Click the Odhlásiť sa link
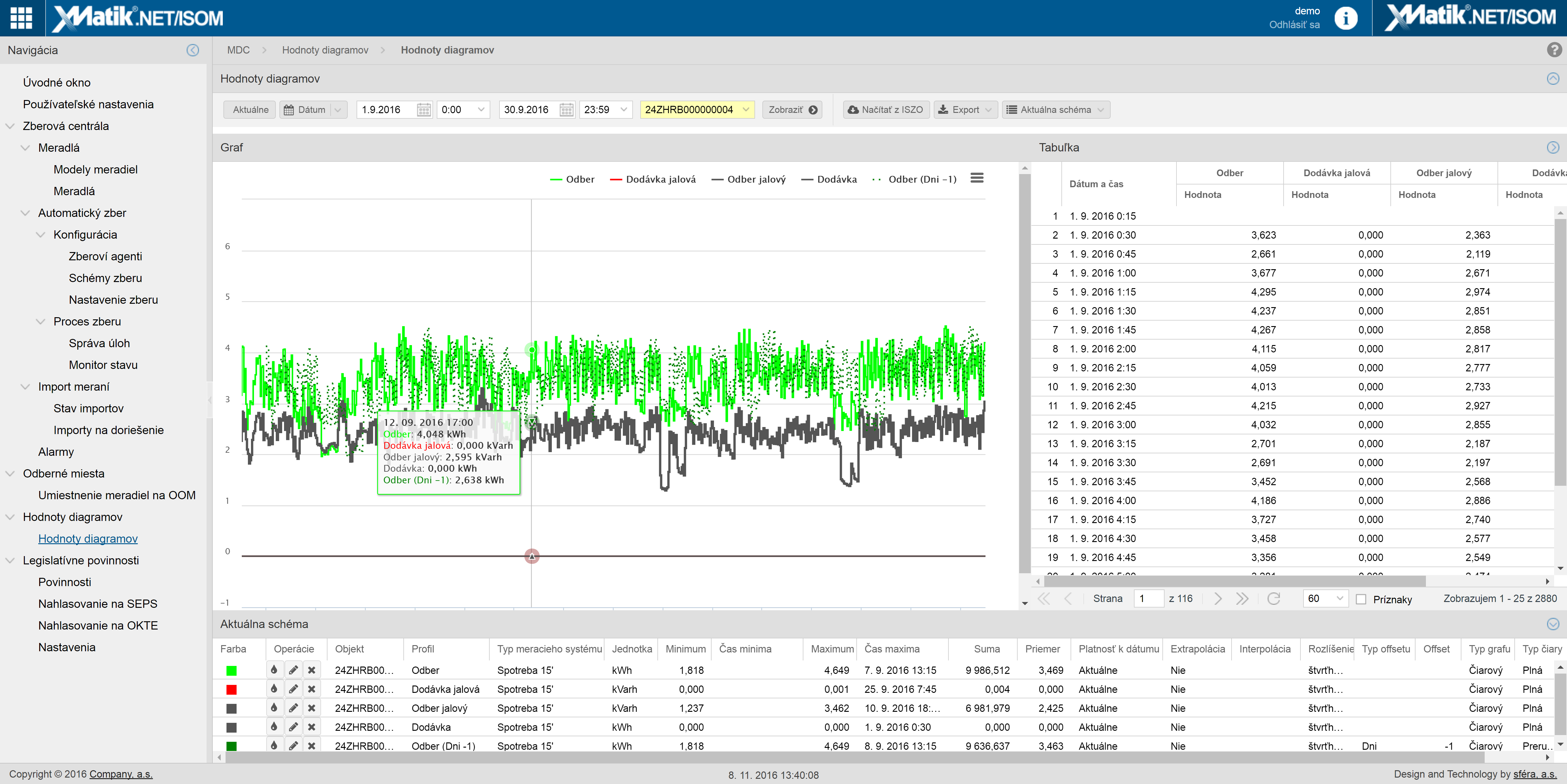1567x784 pixels. pos(1295,25)
